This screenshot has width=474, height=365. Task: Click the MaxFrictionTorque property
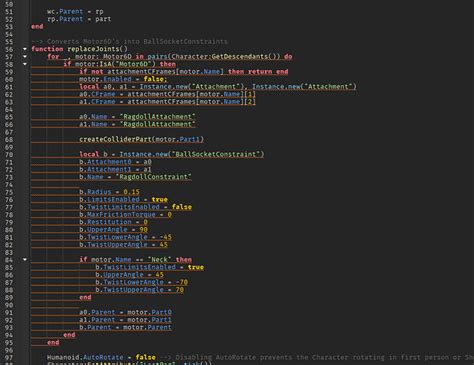[121, 214]
